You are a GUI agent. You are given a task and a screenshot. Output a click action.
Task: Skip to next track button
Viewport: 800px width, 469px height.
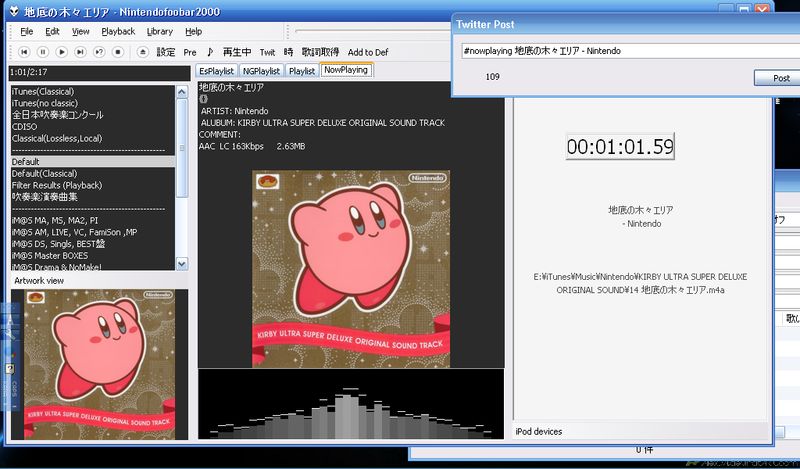80,52
